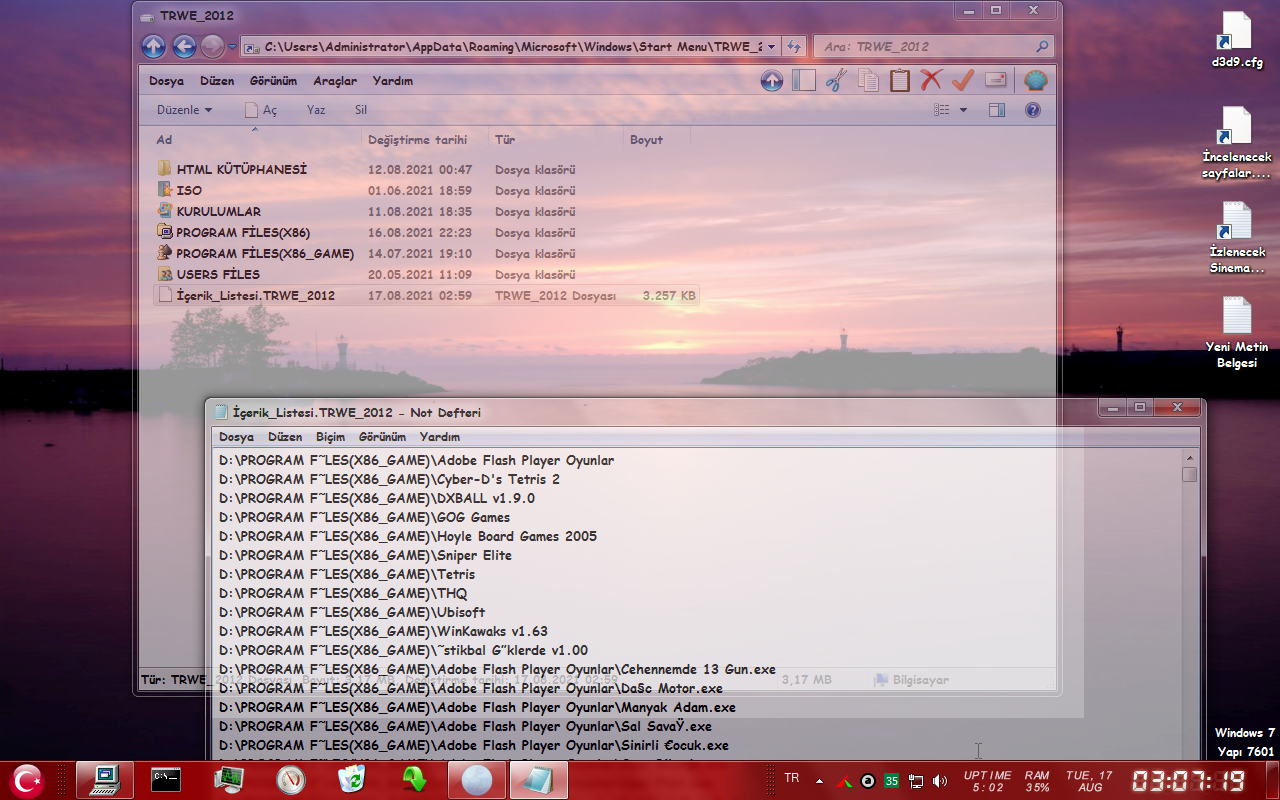Open the Yardım menu in Not Defteri
The image size is (1280, 800).
440,437
